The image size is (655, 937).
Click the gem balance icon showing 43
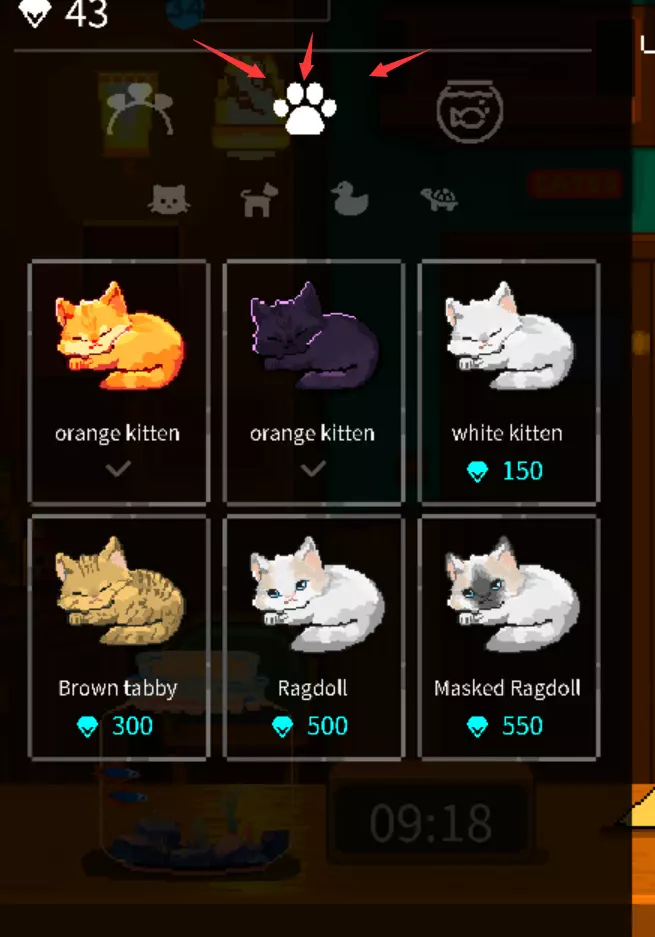35,13
